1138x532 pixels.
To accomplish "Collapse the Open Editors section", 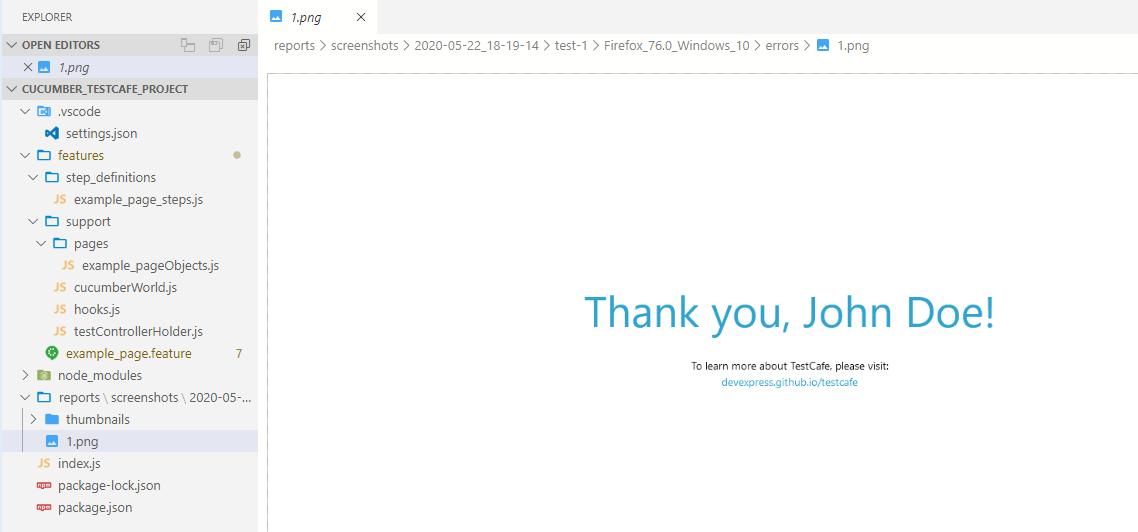I will coord(12,45).
